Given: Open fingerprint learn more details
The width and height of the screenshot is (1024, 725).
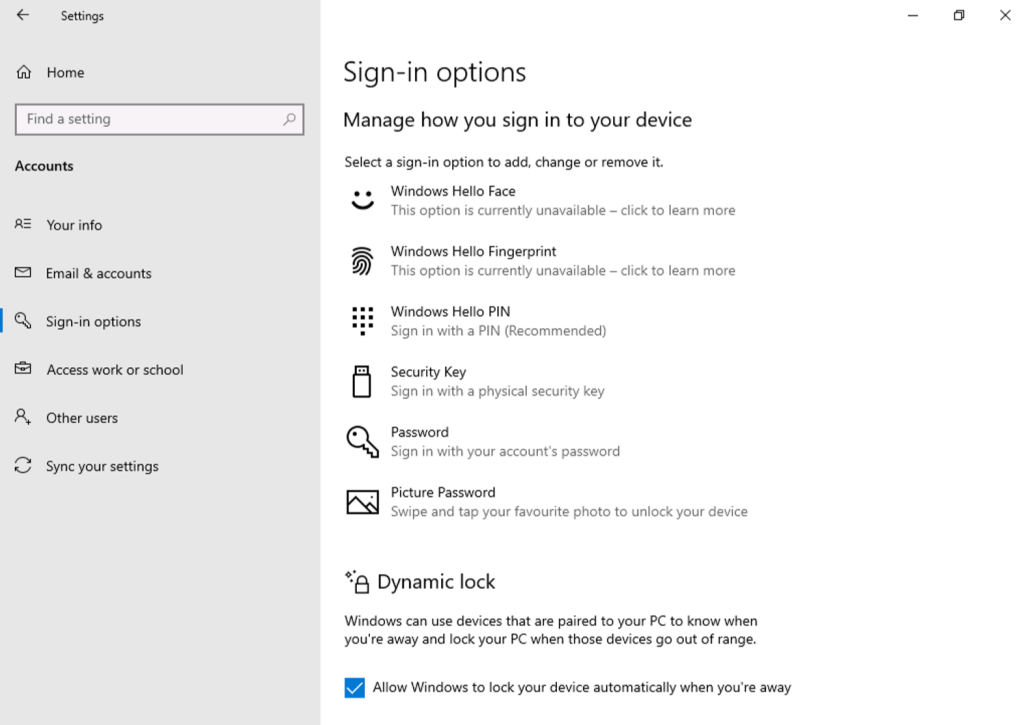Looking at the screenshot, I should pos(563,270).
